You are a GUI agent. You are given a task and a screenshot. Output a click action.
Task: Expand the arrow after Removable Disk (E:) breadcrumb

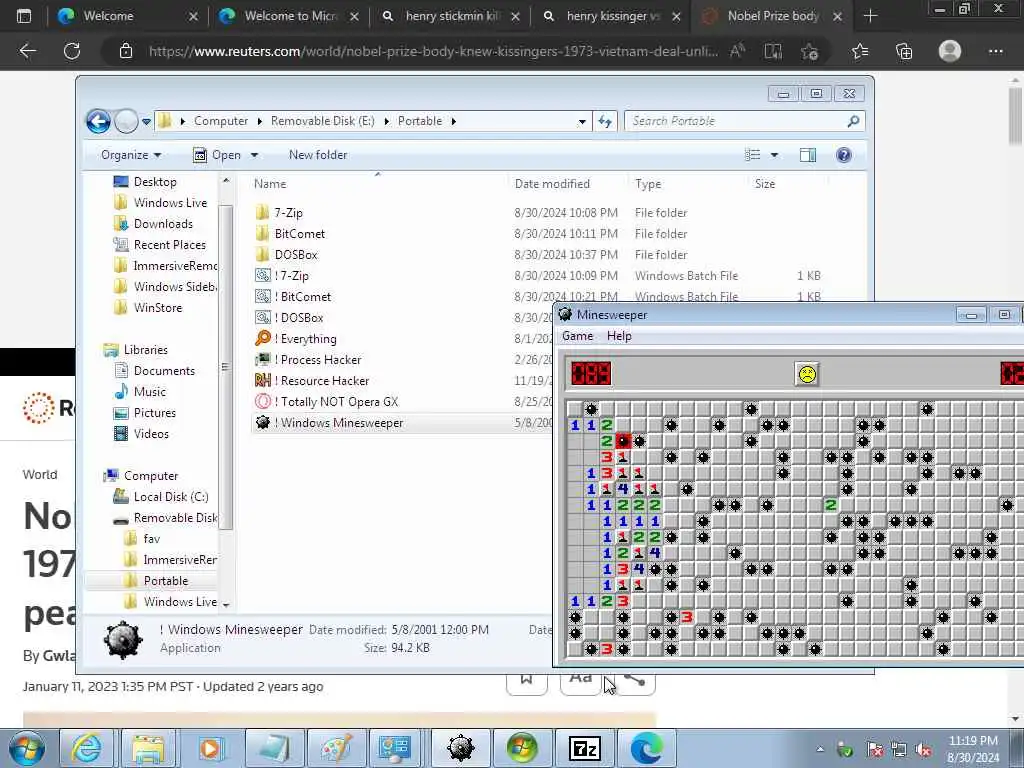387,121
